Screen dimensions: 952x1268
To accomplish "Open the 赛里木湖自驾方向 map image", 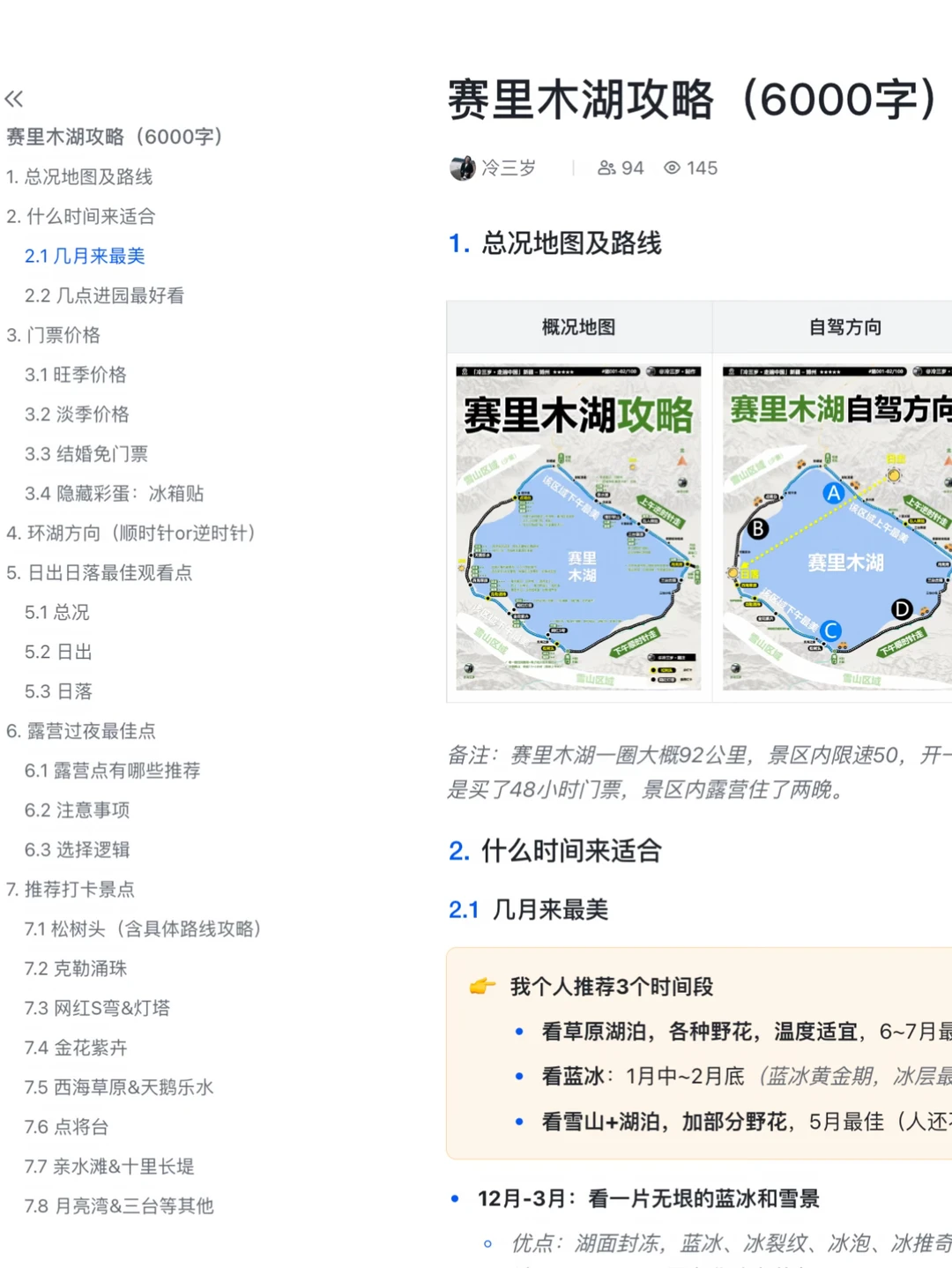I will click(x=837, y=527).
